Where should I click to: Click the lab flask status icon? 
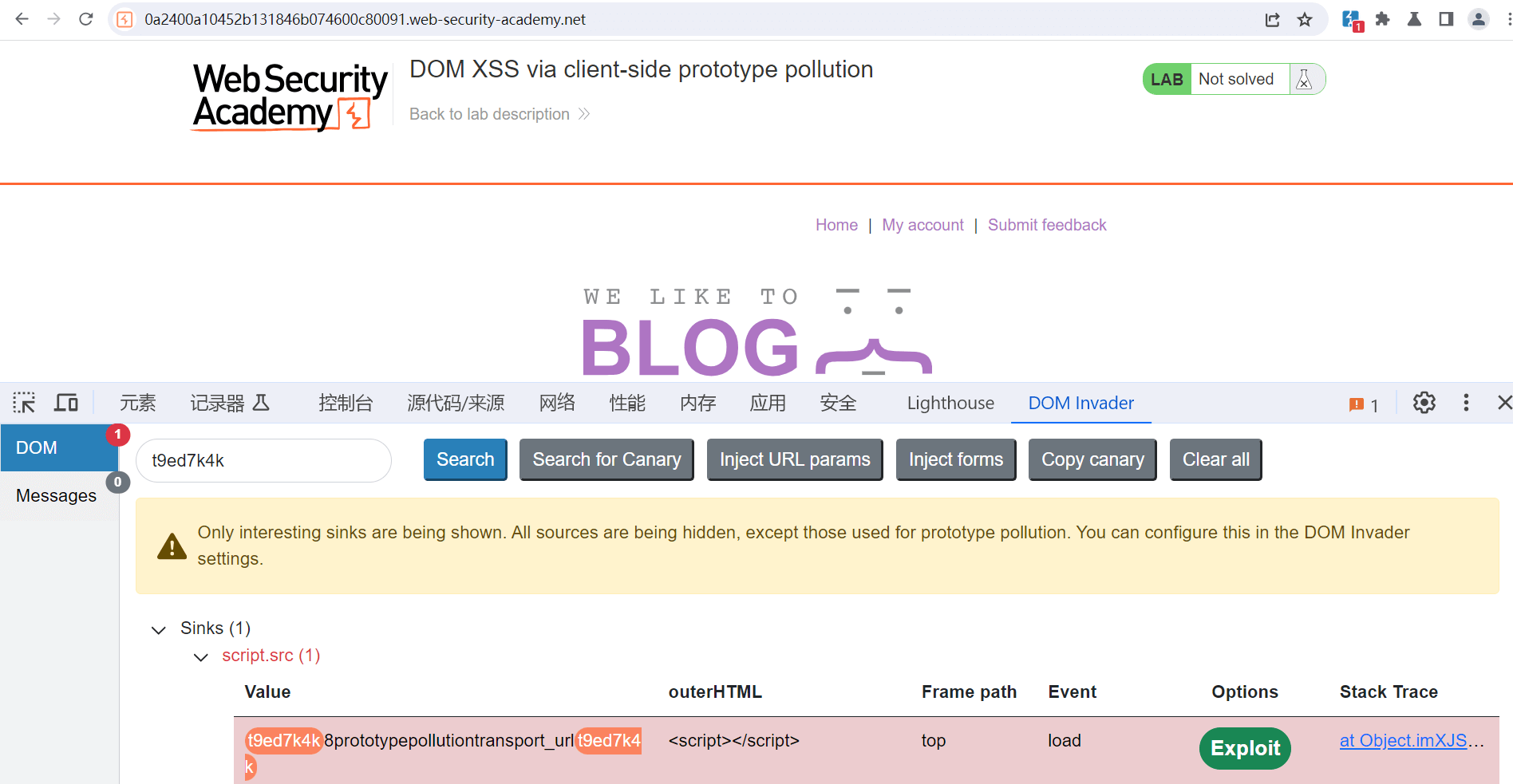(1305, 80)
